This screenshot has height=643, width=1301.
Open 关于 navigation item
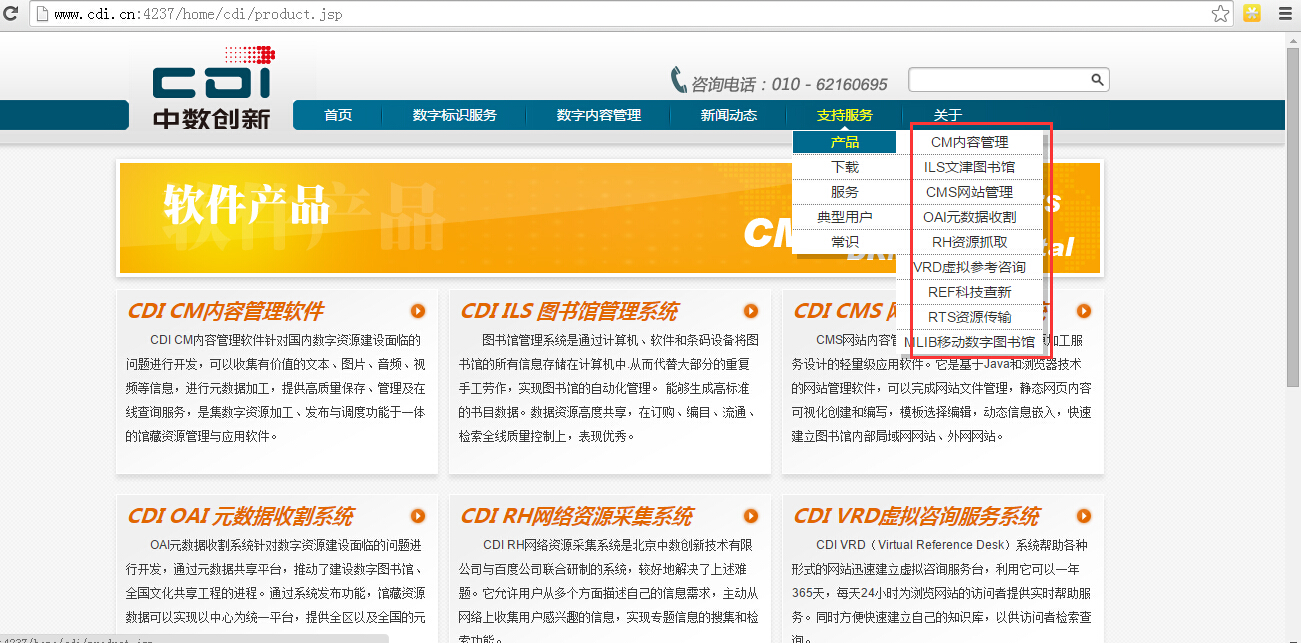pos(947,115)
